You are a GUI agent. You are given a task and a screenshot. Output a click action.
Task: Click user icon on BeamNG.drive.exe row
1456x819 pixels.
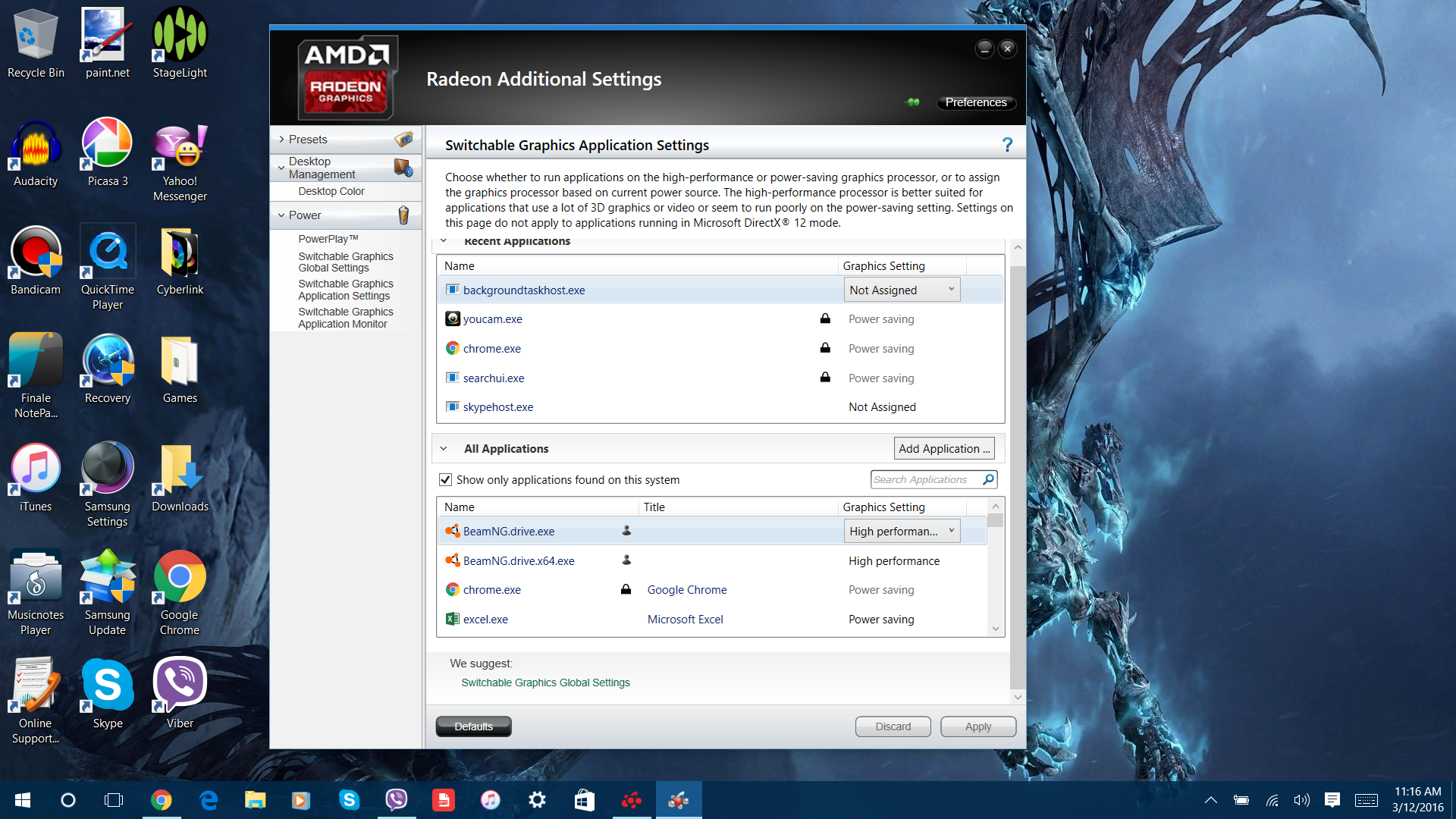pyautogui.click(x=626, y=531)
